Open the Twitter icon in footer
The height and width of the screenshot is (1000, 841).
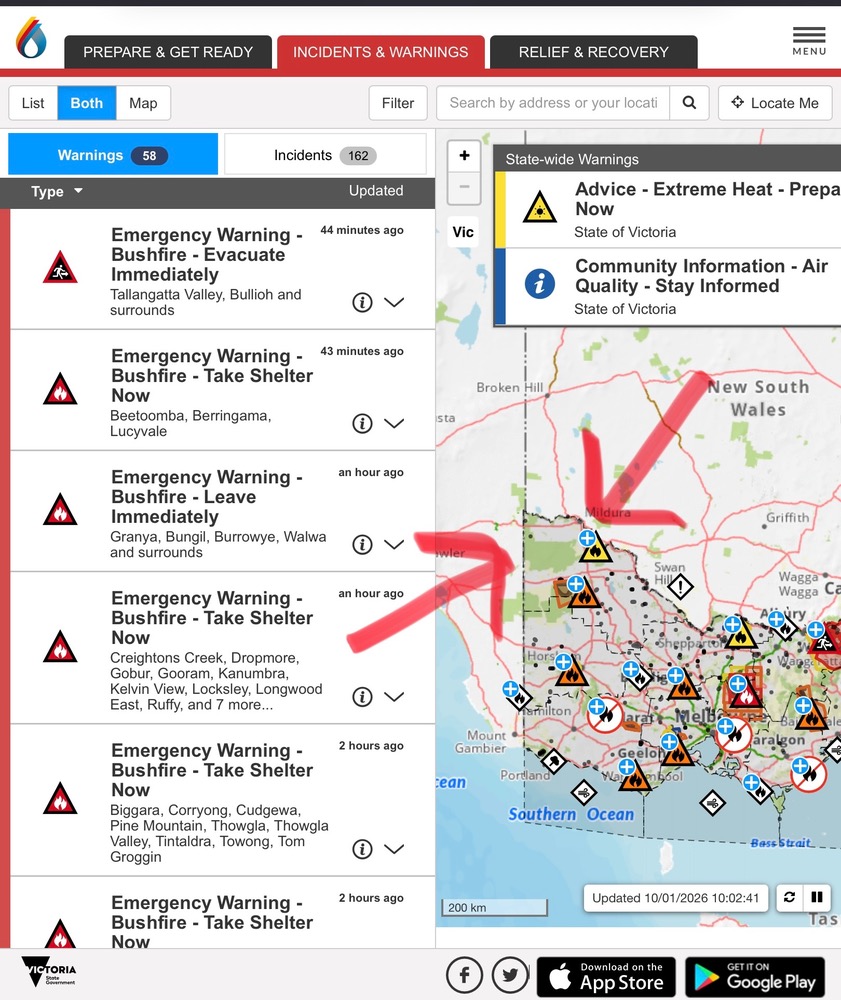(x=511, y=974)
